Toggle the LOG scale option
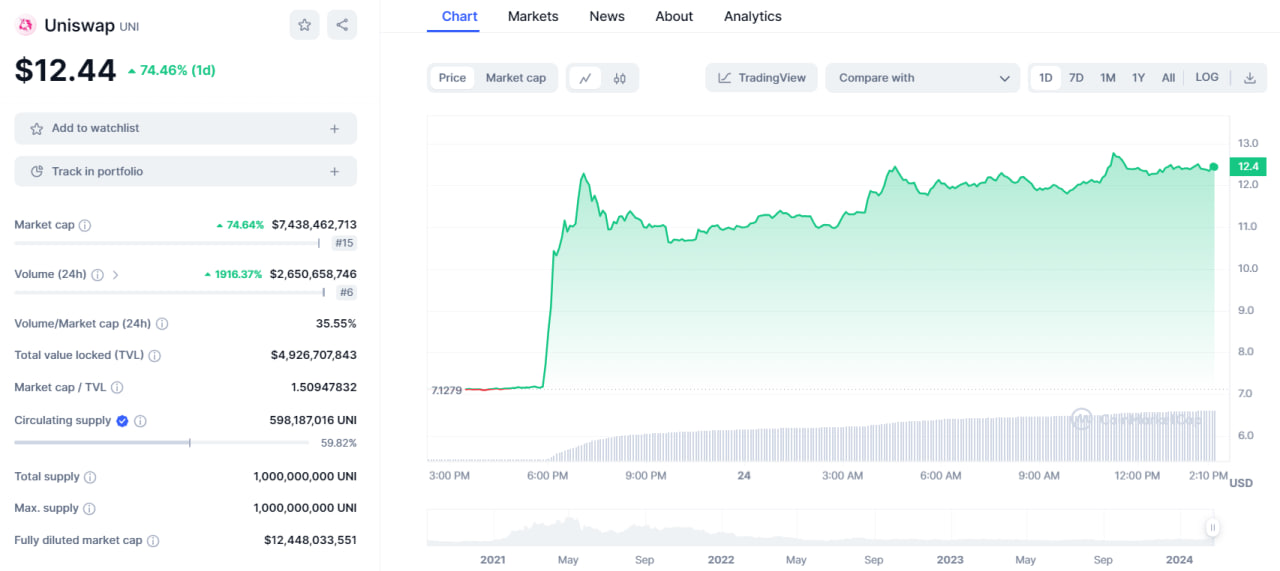The width and height of the screenshot is (1280, 571). 1207,78
